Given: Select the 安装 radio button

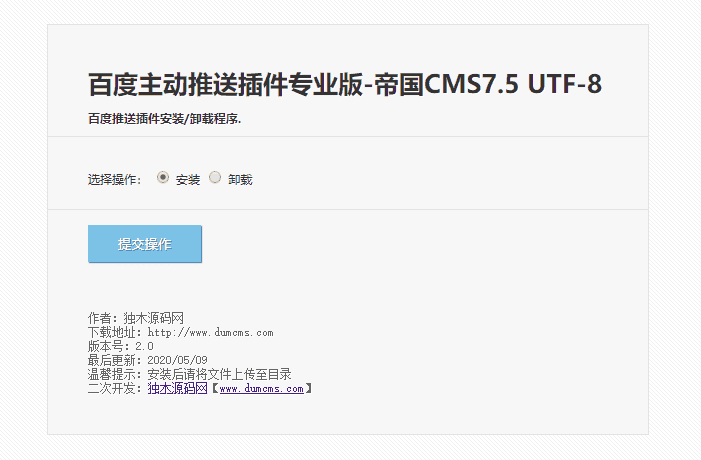Looking at the screenshot, I should click(x=163, y=177).
